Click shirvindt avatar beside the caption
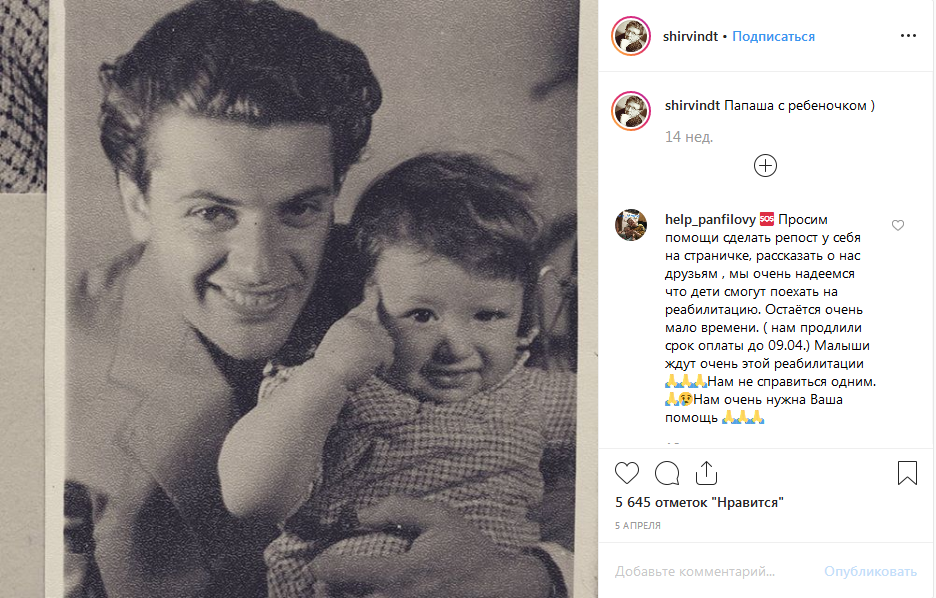936x598 pixels. [632, 112]
